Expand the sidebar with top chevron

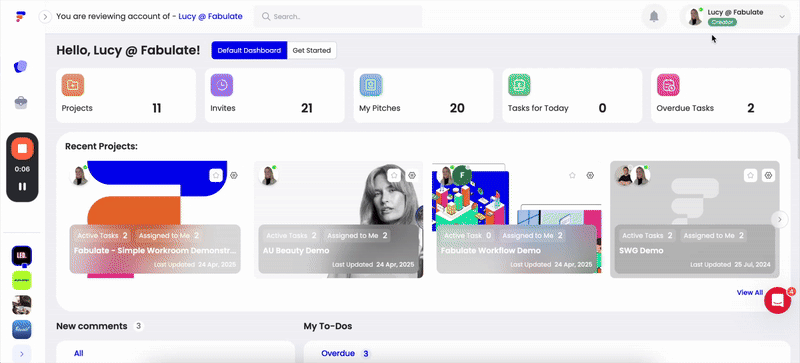pyautogui.click(x=45, y=17)
